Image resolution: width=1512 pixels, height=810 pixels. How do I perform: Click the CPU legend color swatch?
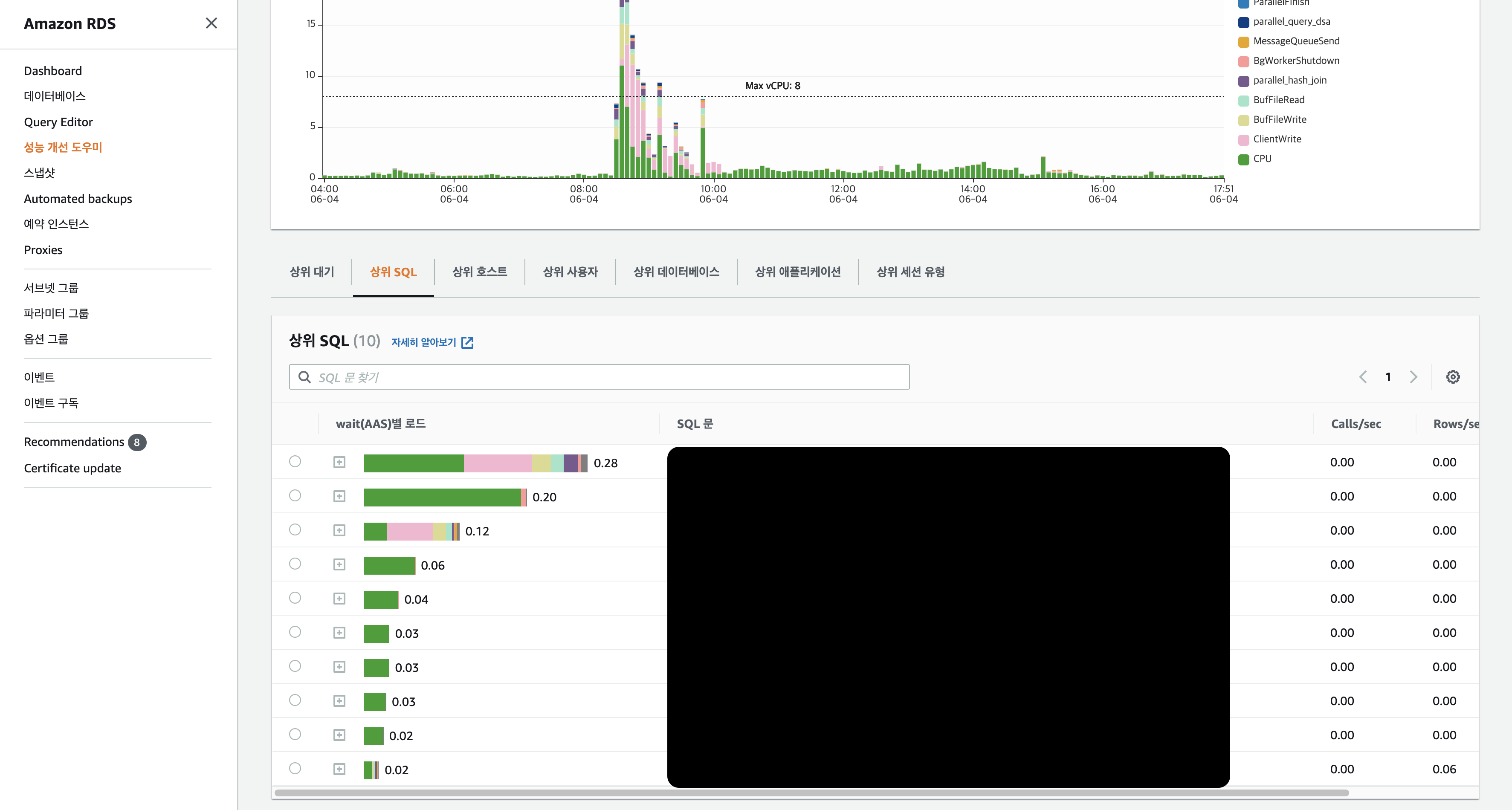click(x=1243, y=159)
